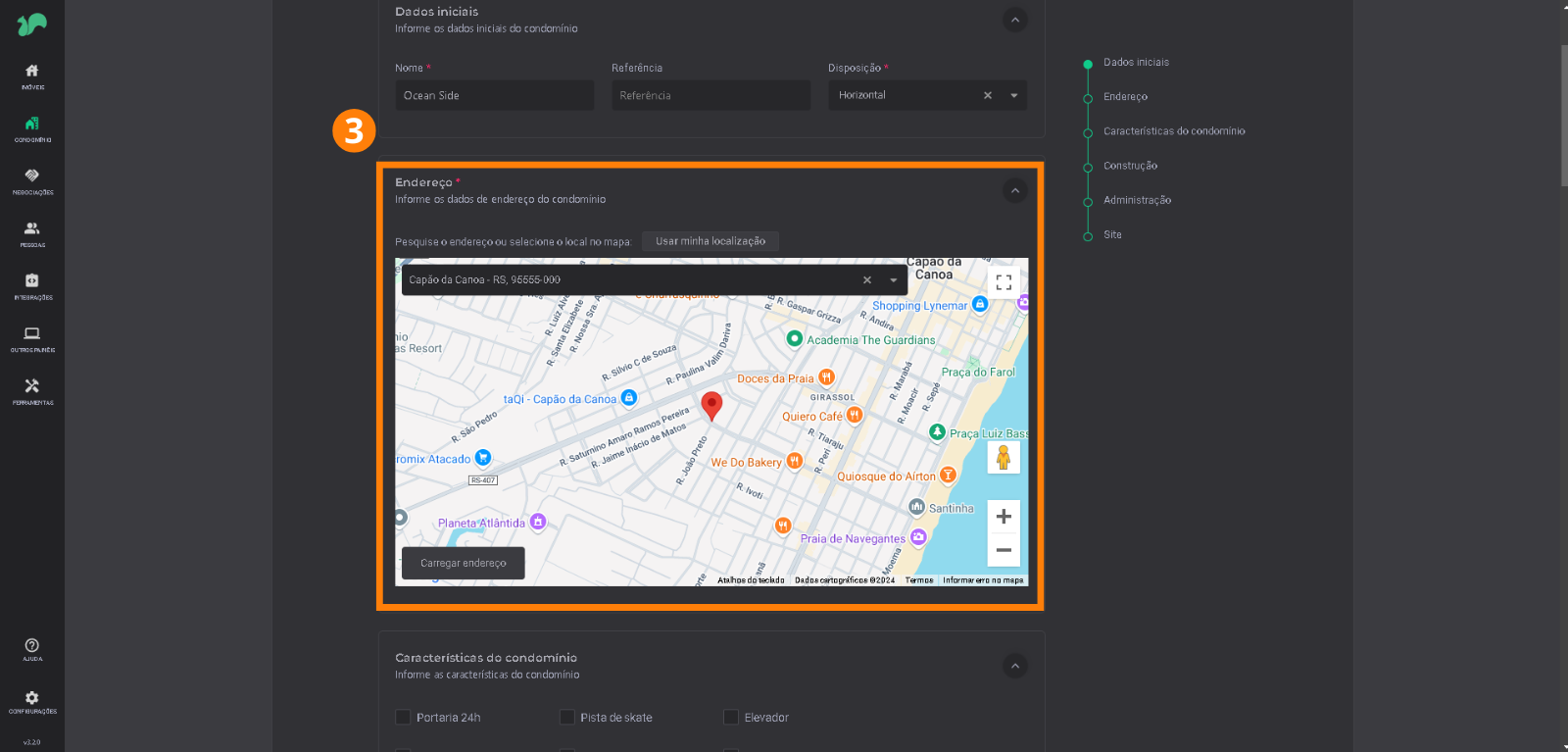Image resolution: width=1568 pixels, height=752 pixels.
Task: Click the Referência input field
Action: tap(710, 95)
